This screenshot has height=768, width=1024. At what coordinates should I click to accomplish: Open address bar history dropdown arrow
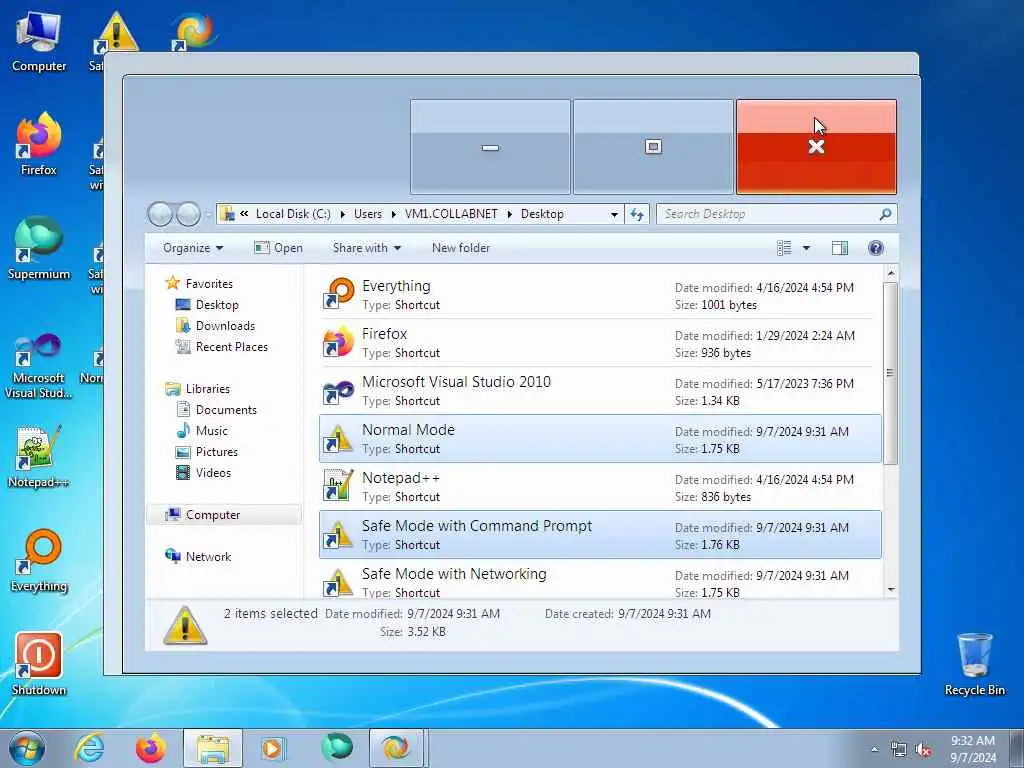614,214
